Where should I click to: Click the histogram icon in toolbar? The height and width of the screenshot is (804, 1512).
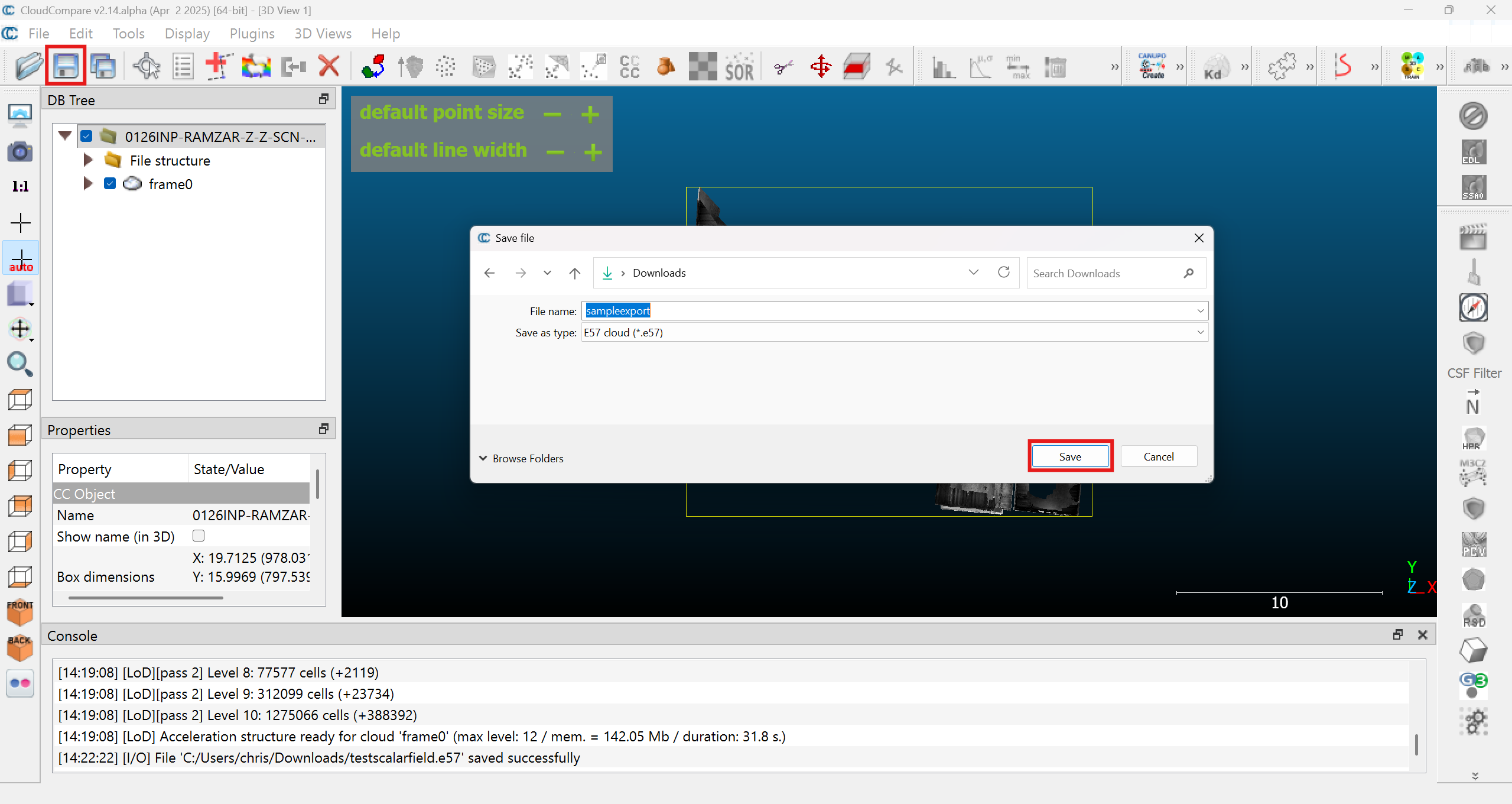pos(944,67)
